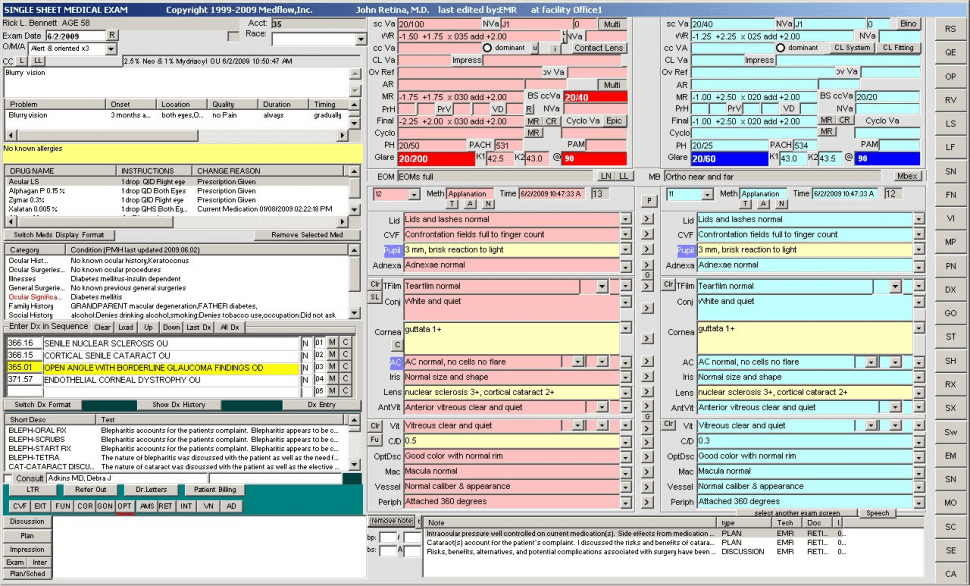Click the red Glare field showing 20/200
This screenshot has height=586, width=970.
tap(436, 159)
